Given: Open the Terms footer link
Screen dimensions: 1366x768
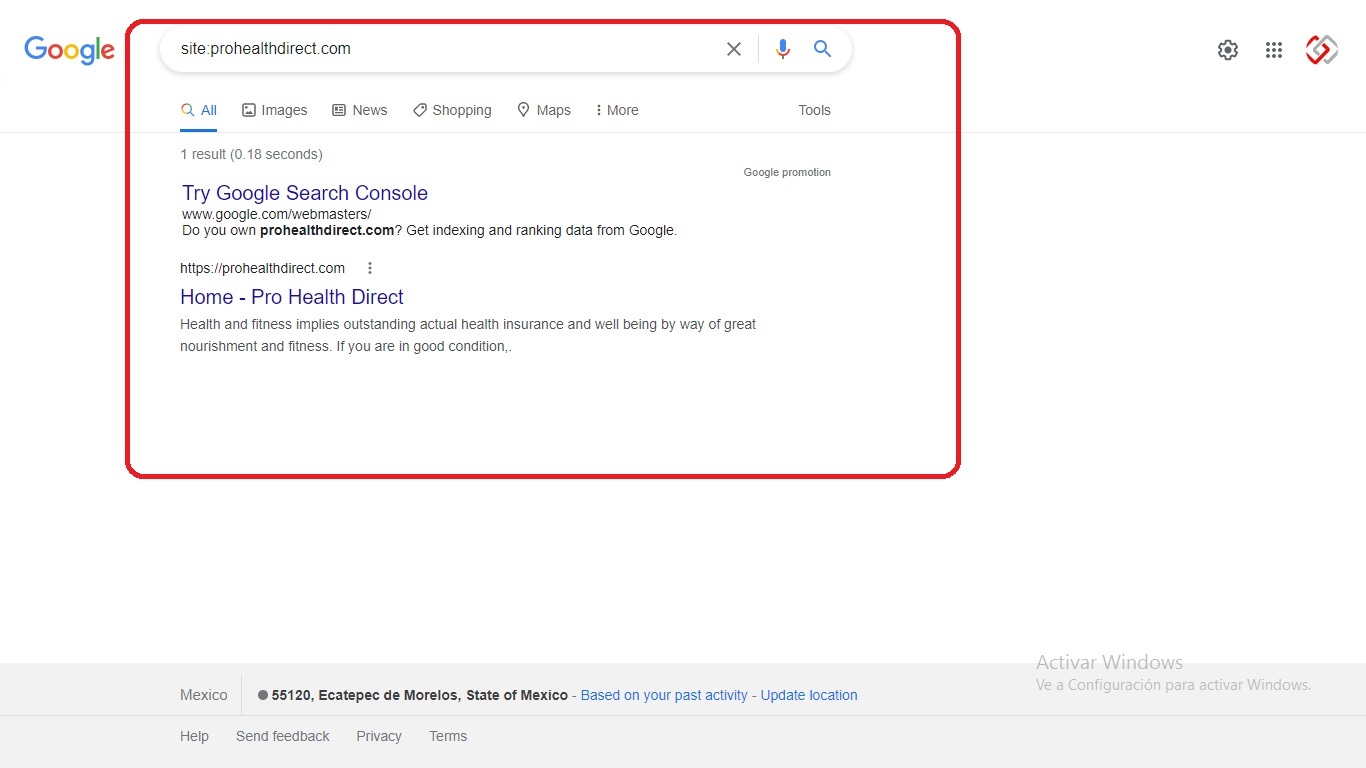Looking at the screenshot, I should (x=448, y=736).
